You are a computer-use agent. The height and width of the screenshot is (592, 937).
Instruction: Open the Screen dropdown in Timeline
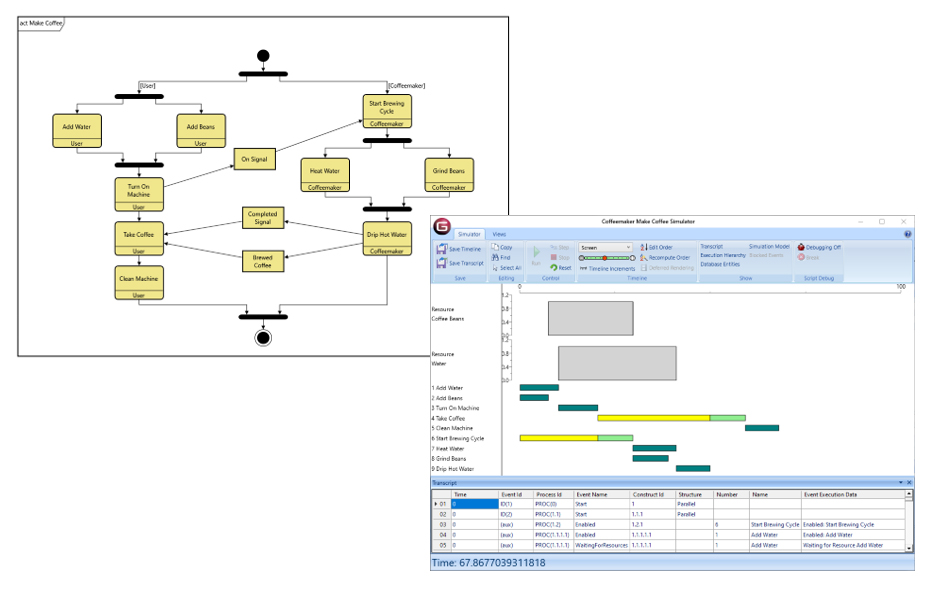coord(605,247)
